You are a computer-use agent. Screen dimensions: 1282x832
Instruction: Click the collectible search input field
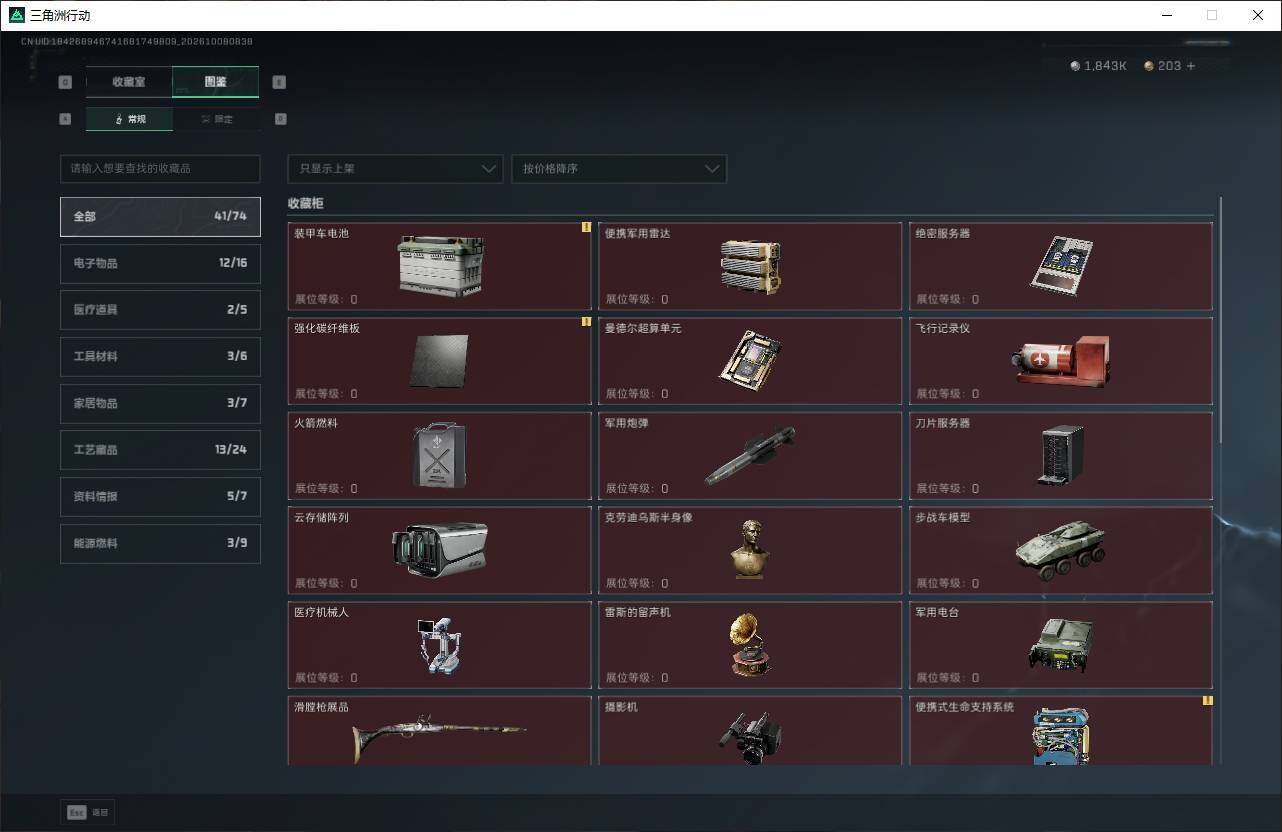(x=160, y=168)
